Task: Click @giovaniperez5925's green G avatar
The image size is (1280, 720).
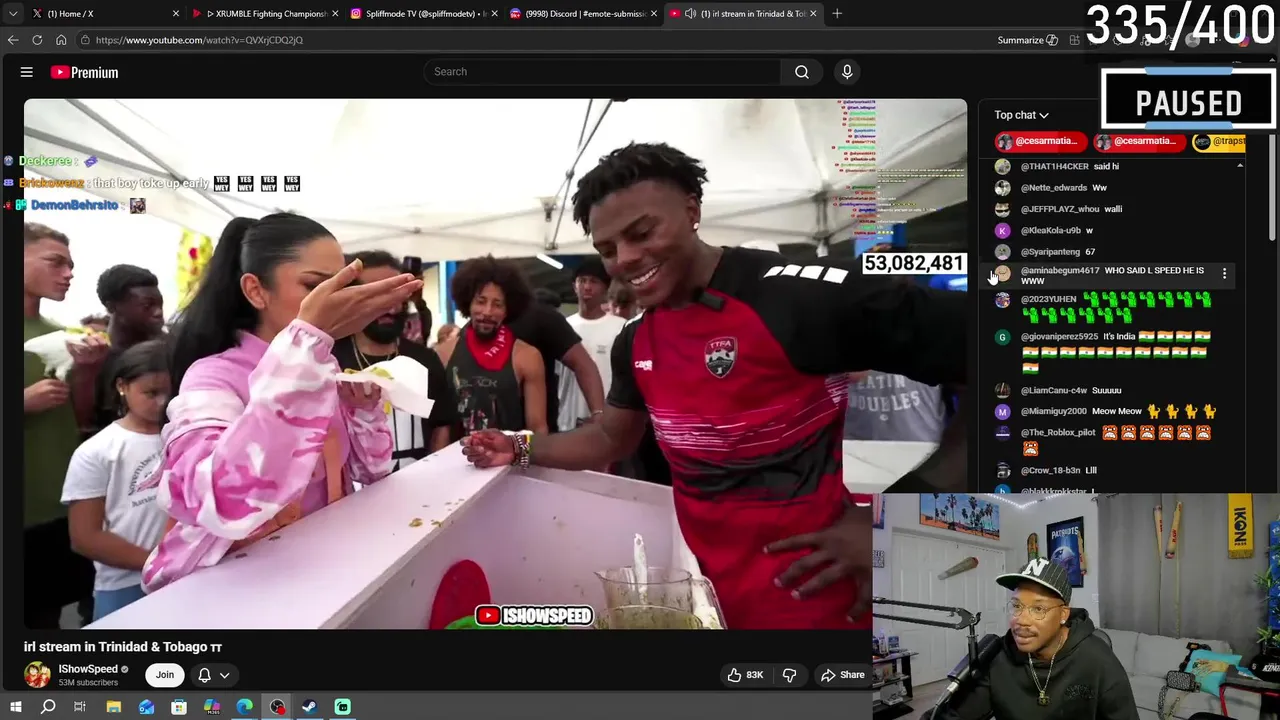Action: 1002,337
